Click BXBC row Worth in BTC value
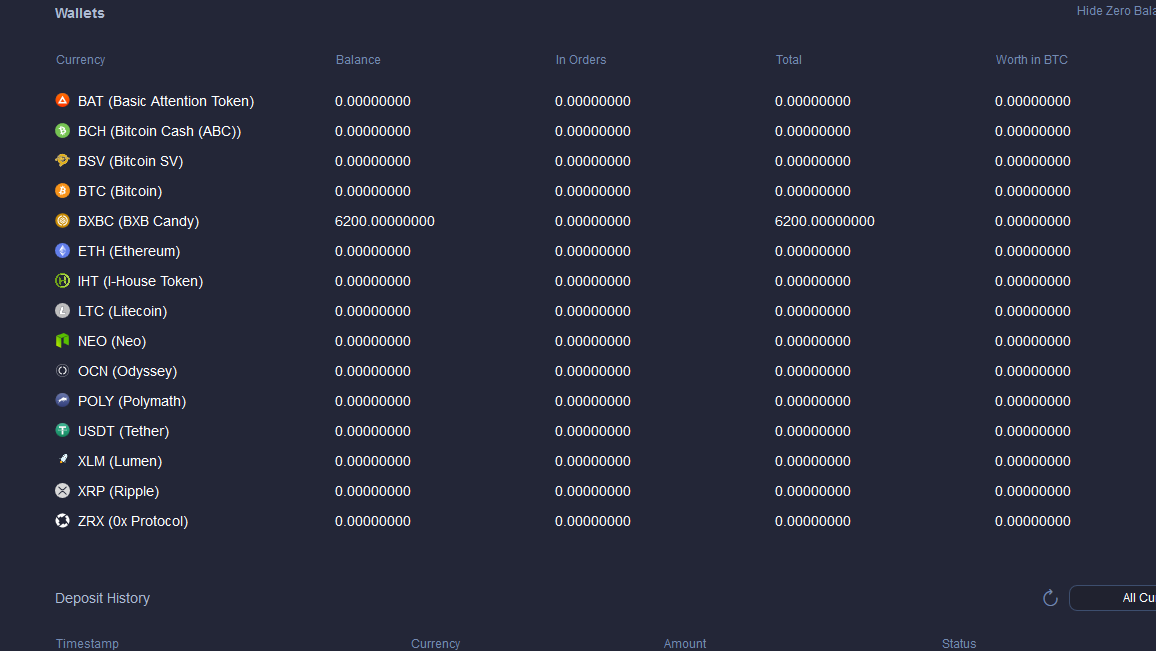The width and height of the screenshot is (1156, 651). click(x=1033, y=221)
